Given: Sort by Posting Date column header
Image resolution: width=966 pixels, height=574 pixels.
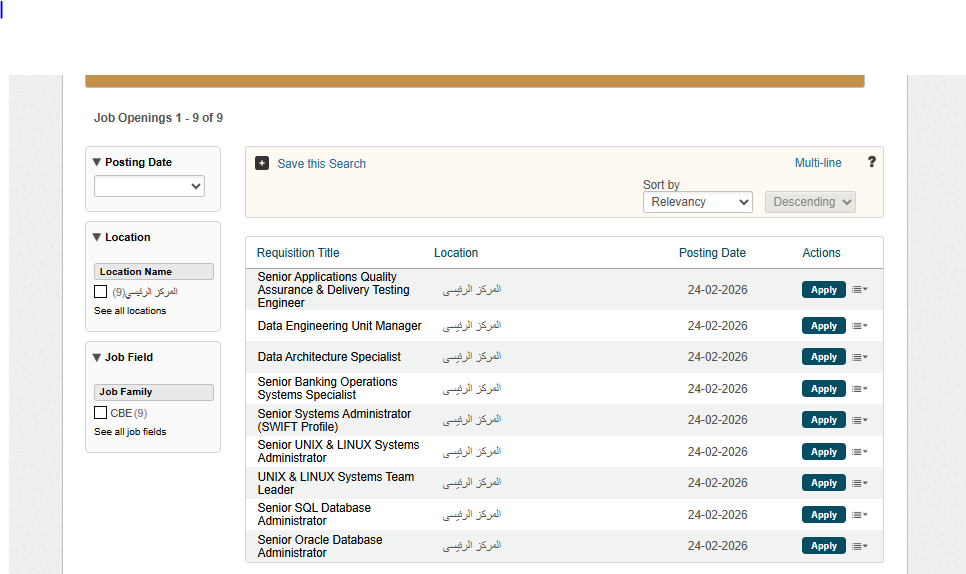Looking at the screenshot, I should point(712,253).
